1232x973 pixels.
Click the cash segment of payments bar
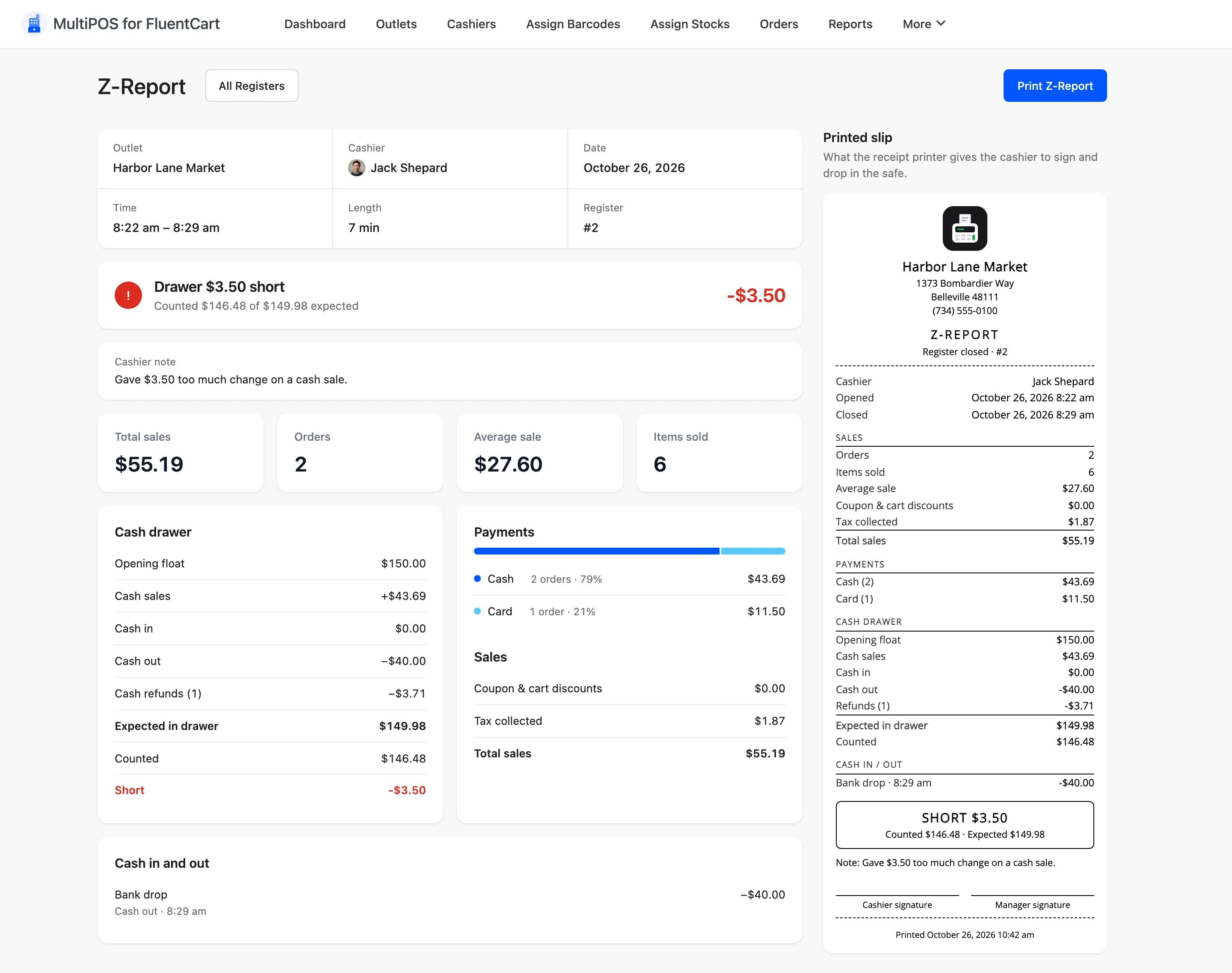pyautogui.click(x=596, y=551)
